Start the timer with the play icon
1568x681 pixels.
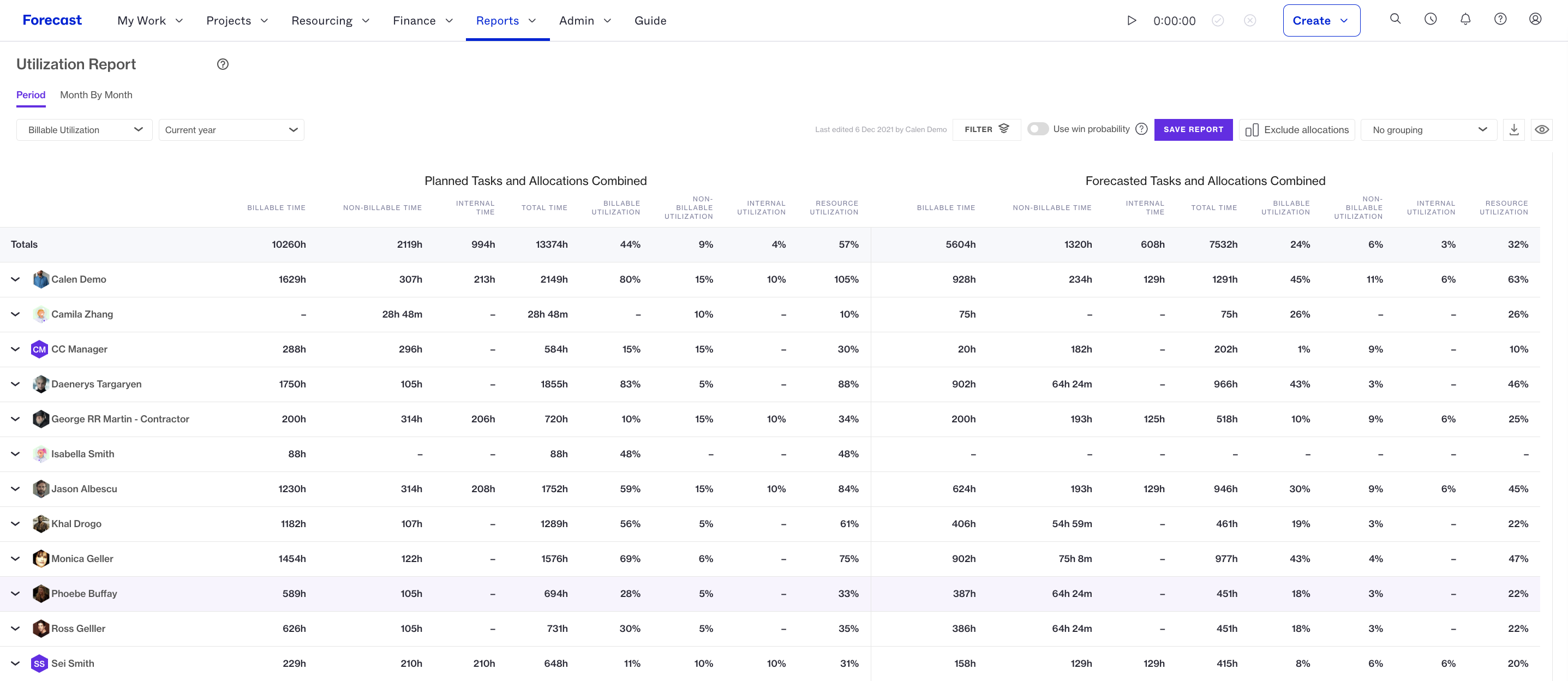pyautogui.click(x=1131, y=21)
